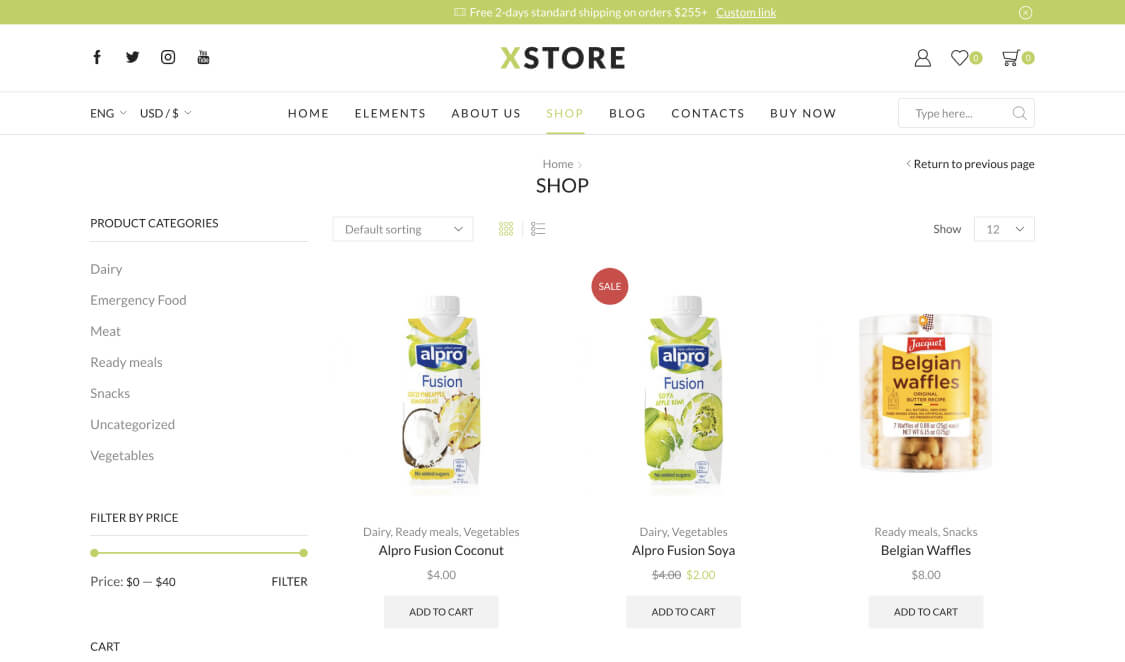Open the shopping cart icon

(x=1010, y=57)
